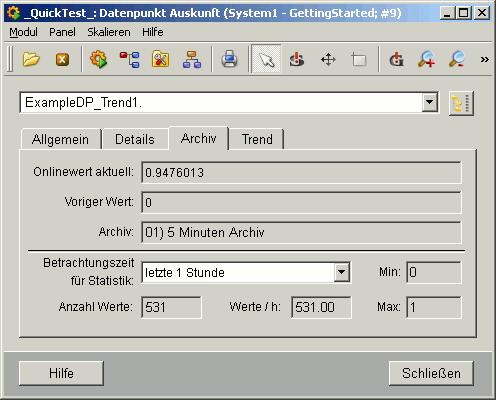Image resolution: width=496 pixels, height=400 pixels.
Task: Open the Skalieren menu
Action: (109, 32)
